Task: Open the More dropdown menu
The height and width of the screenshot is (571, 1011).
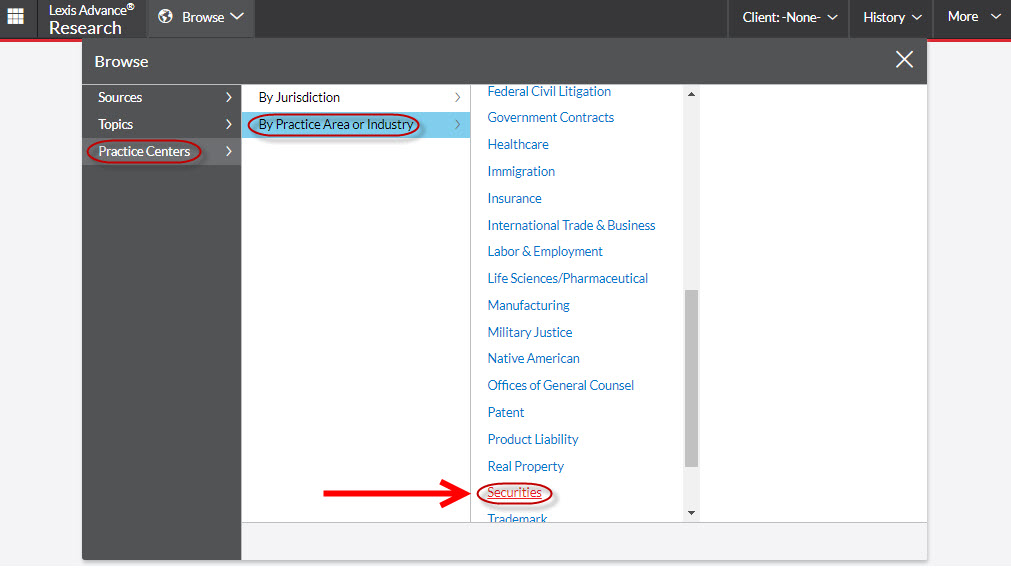Action: click(x=974, y=17)
